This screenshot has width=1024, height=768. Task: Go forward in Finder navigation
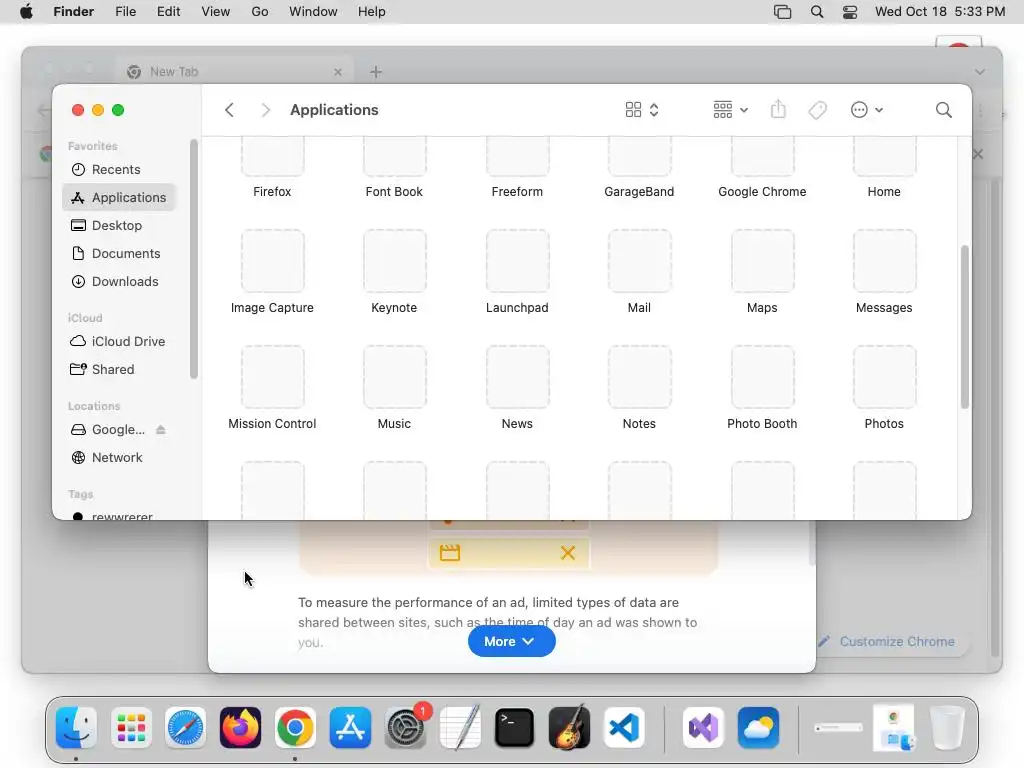(265, 110)
